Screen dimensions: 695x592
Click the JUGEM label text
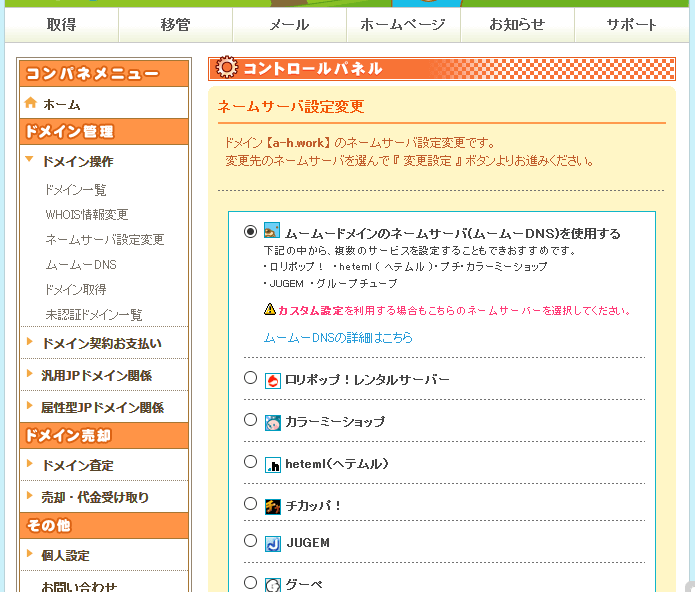coord(308,543)
